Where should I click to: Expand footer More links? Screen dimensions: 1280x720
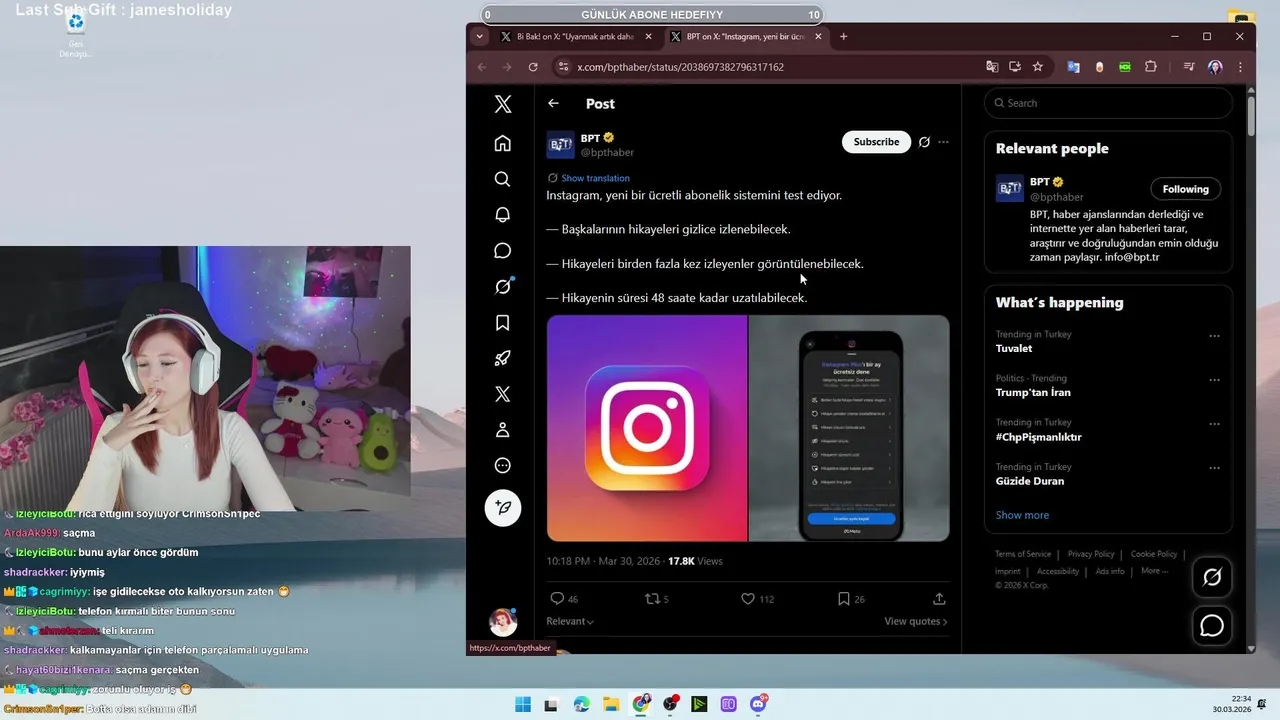(x=1154, y=571)
